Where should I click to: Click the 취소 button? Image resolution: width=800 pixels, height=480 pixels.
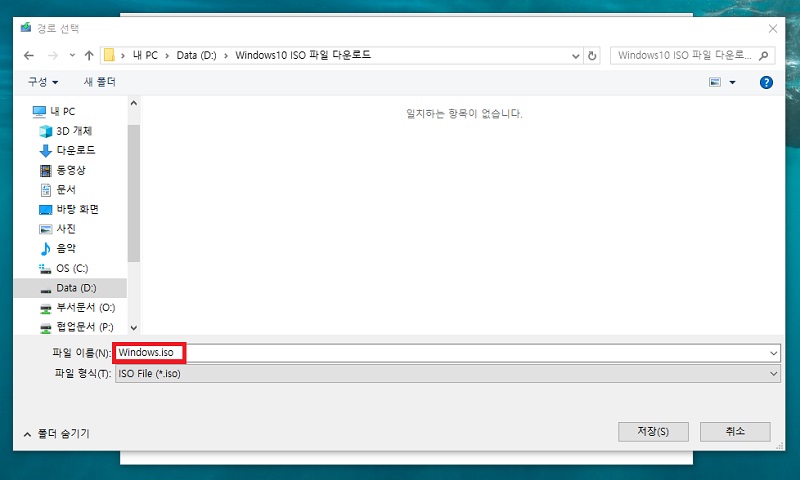click(735, 432)
